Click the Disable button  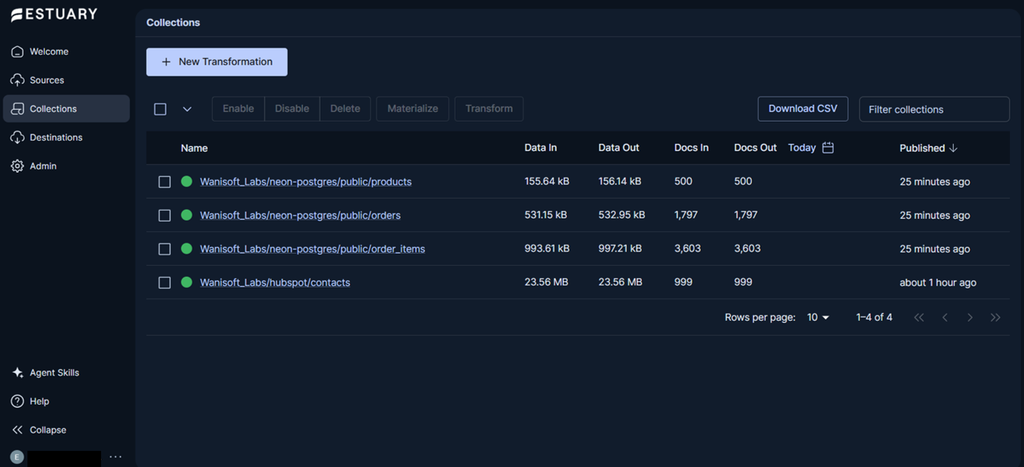point(292,109)
